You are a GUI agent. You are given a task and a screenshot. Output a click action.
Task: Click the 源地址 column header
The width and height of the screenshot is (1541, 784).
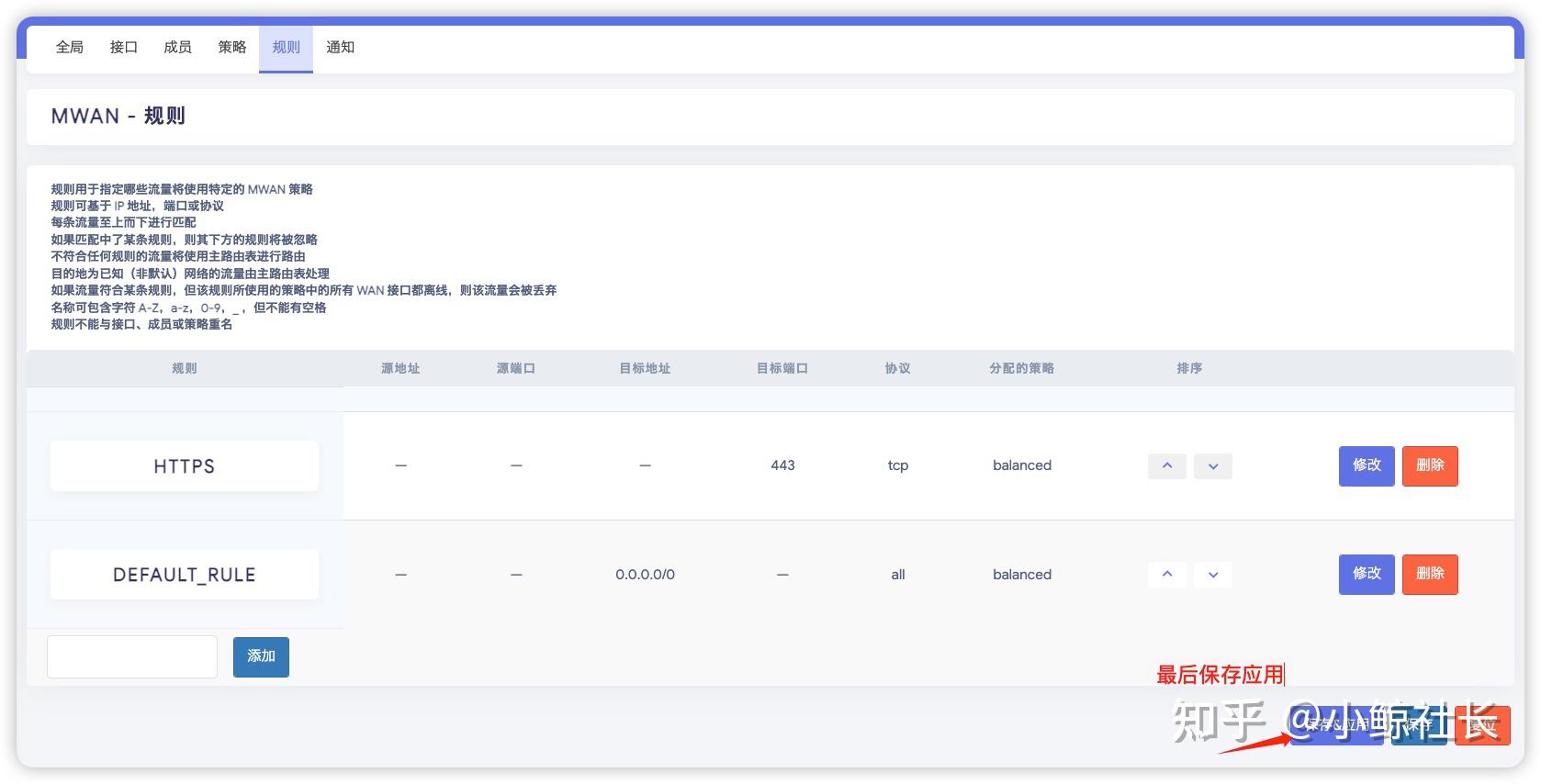400,368
